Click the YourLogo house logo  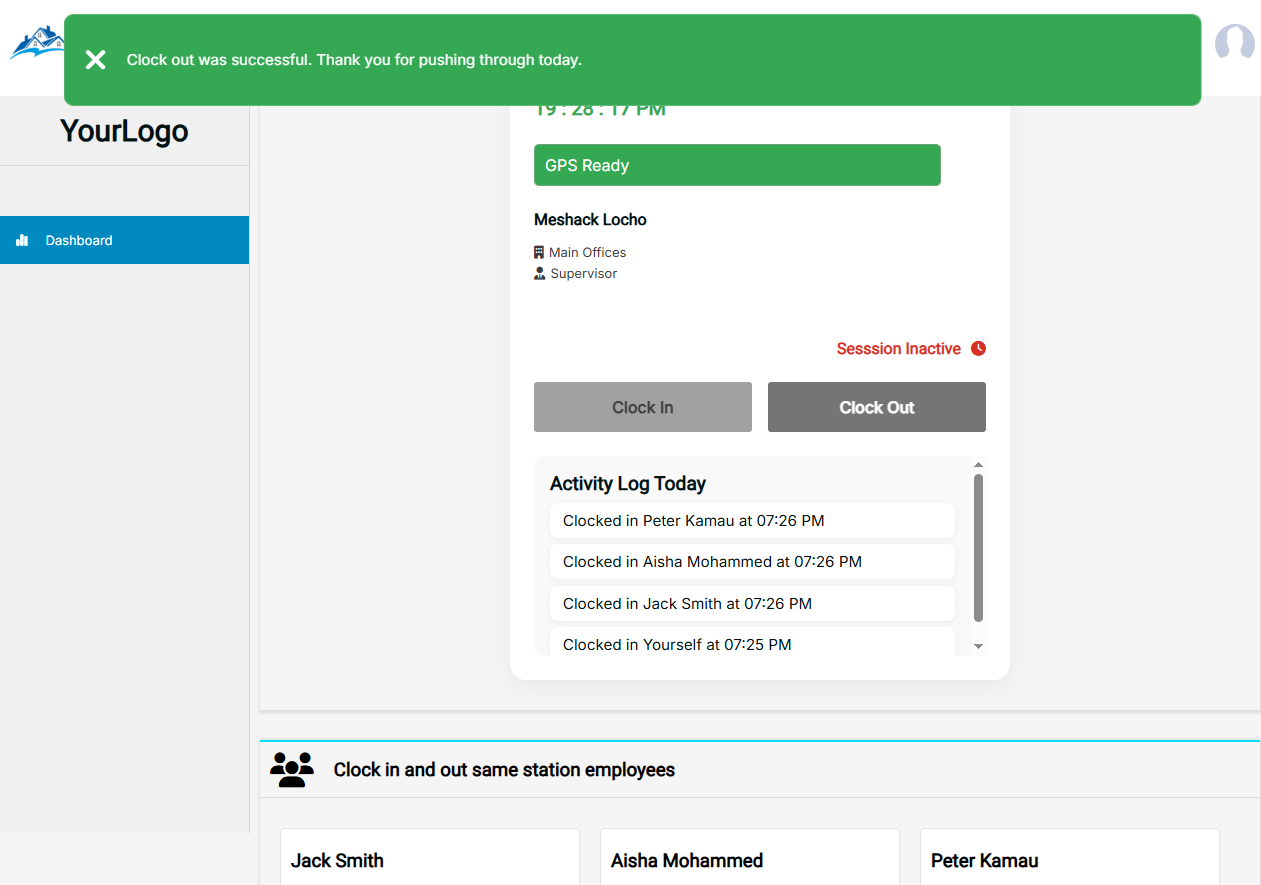(x=37, y=43)
